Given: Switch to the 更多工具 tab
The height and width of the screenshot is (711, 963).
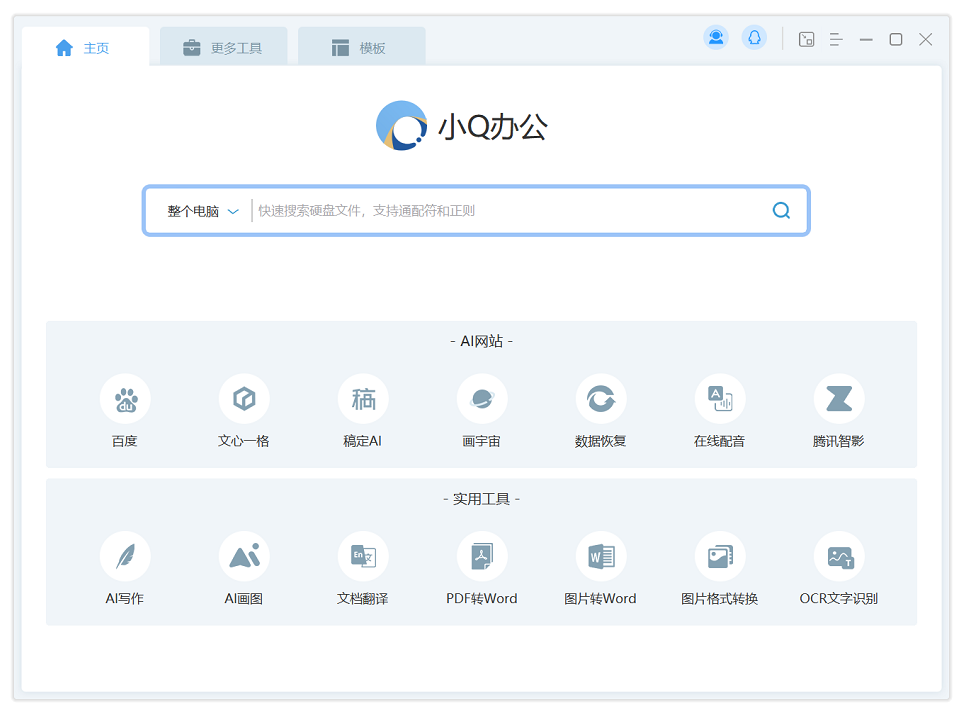Looking at the screenshot, I should pos(224,47).
